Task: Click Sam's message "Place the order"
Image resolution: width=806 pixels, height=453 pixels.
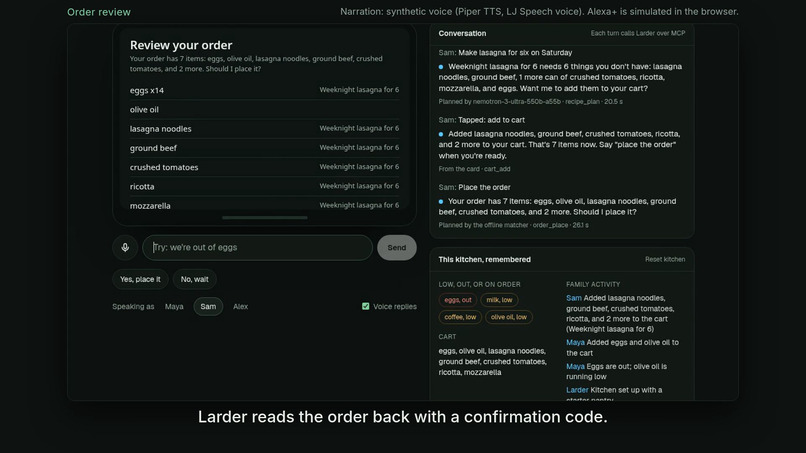Action: tap(474, 187)
